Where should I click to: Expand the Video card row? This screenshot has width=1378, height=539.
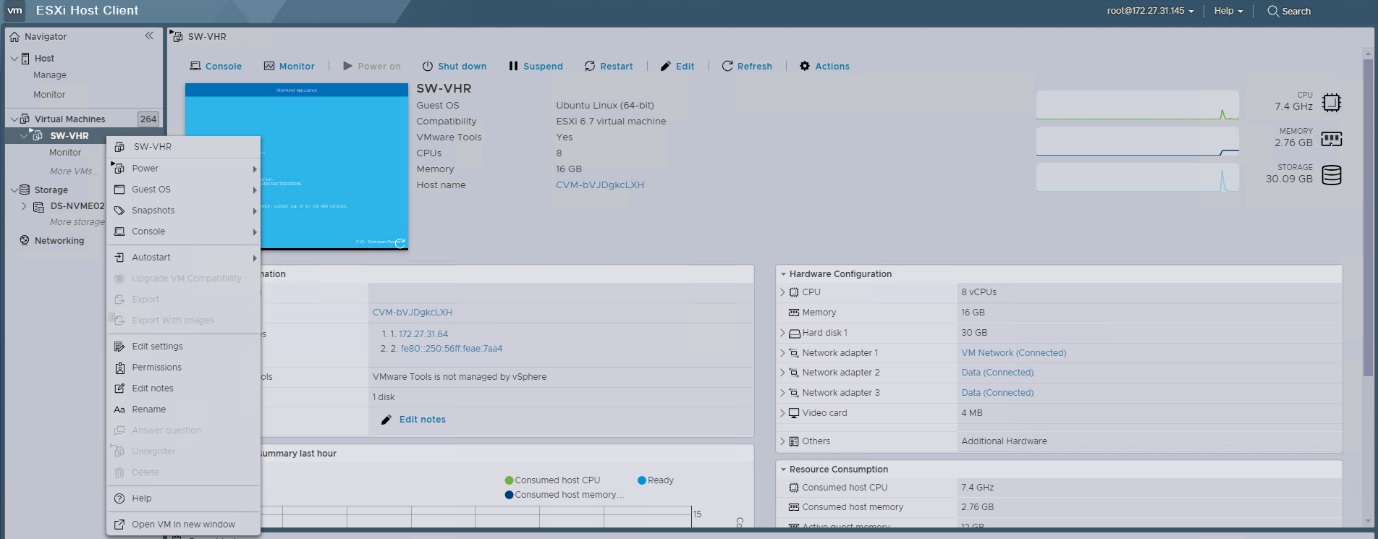pos(783,413)
